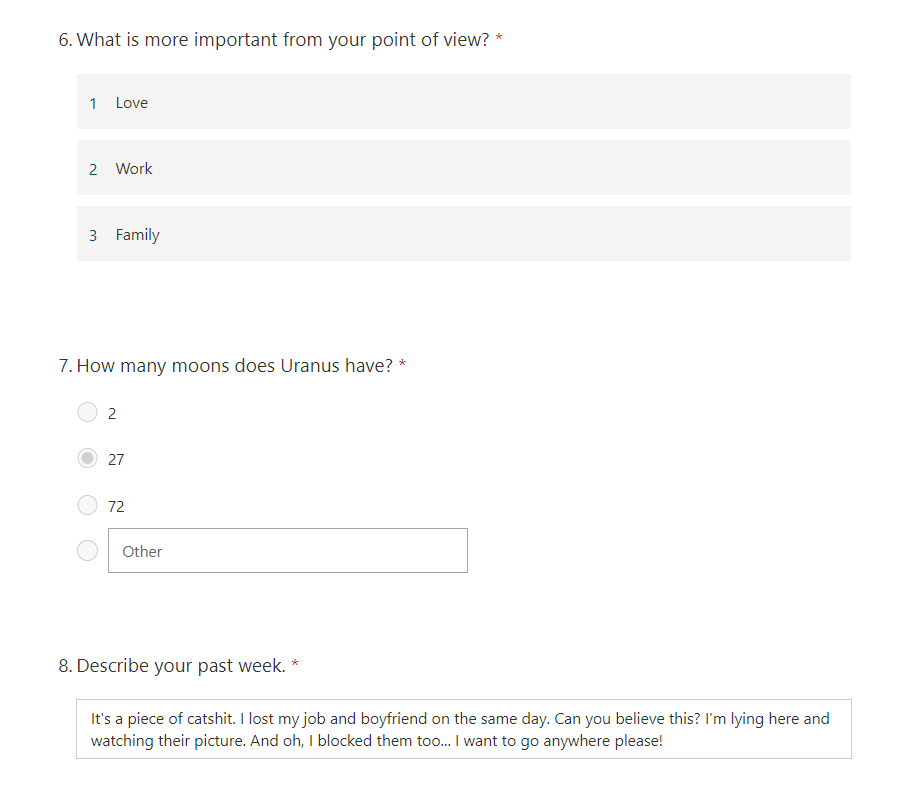Click rank number 1 beside Love
Viewport: 911px width, 791px height.
tap(93, 103)
